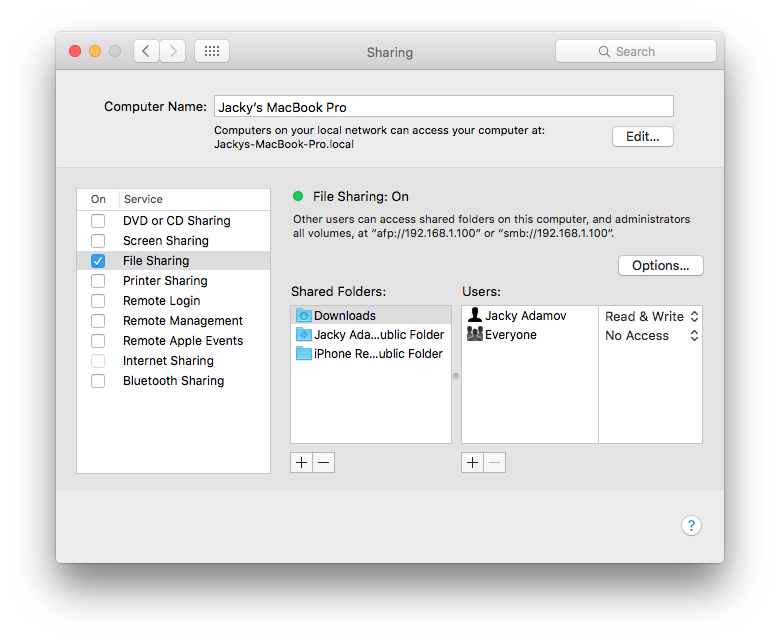This screenshot has width=780, height=643.
Task: Change Everyone's No Access permission
Action: tap(651, 336)
